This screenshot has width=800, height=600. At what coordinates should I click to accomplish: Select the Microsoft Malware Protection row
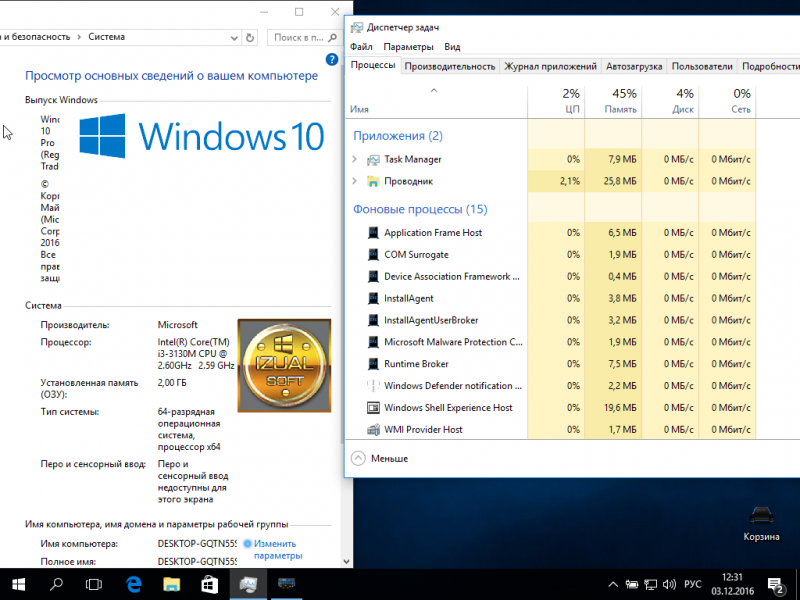(x=551, y=342)
